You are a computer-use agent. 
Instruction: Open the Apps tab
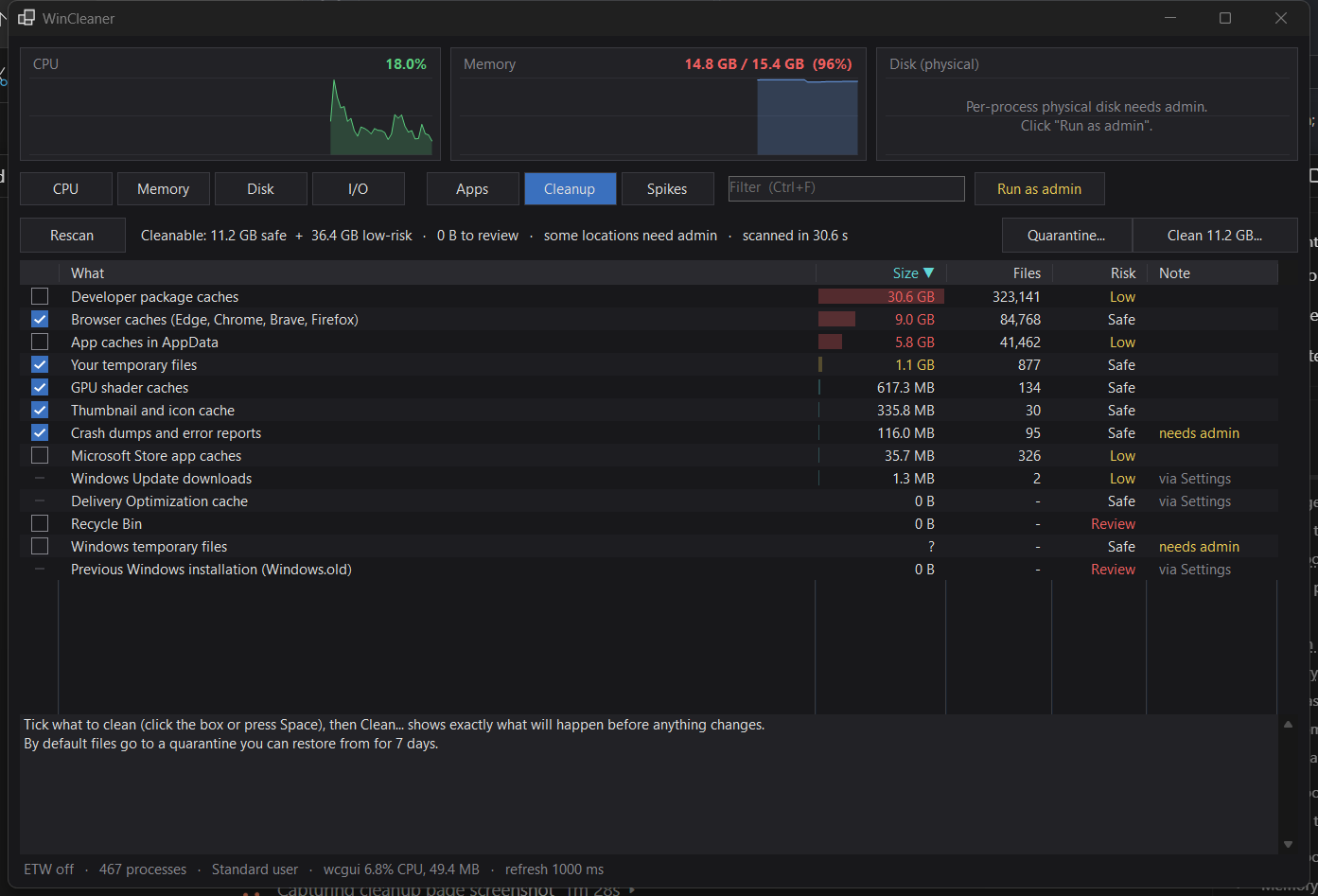[473, 189]
